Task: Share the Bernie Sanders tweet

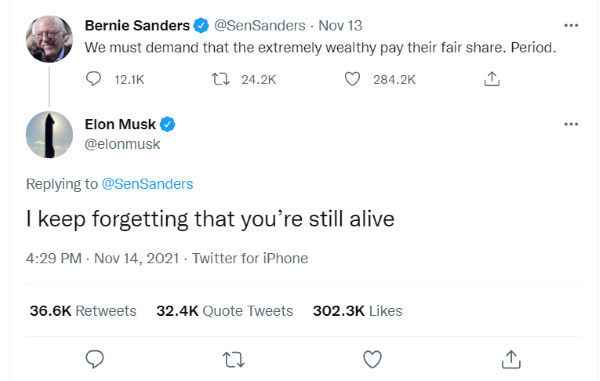Action: pos(492,79)
